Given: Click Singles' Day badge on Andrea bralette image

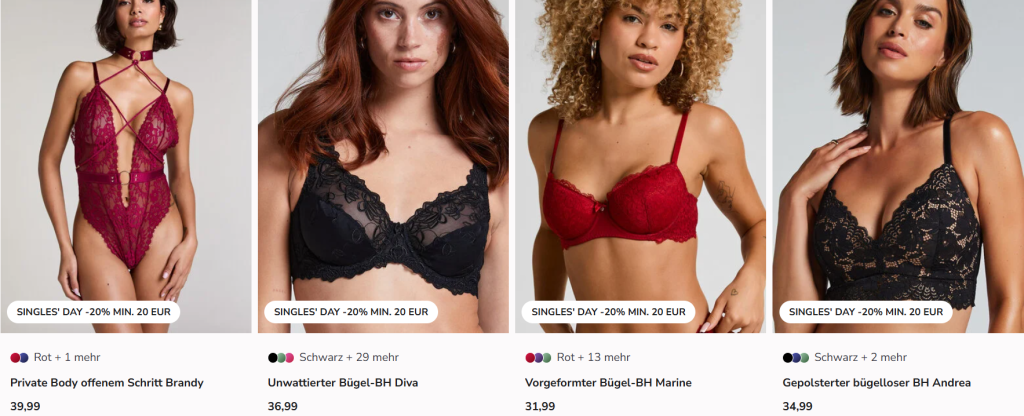Looking at the screenshot, I should click(x=865, y=312).
